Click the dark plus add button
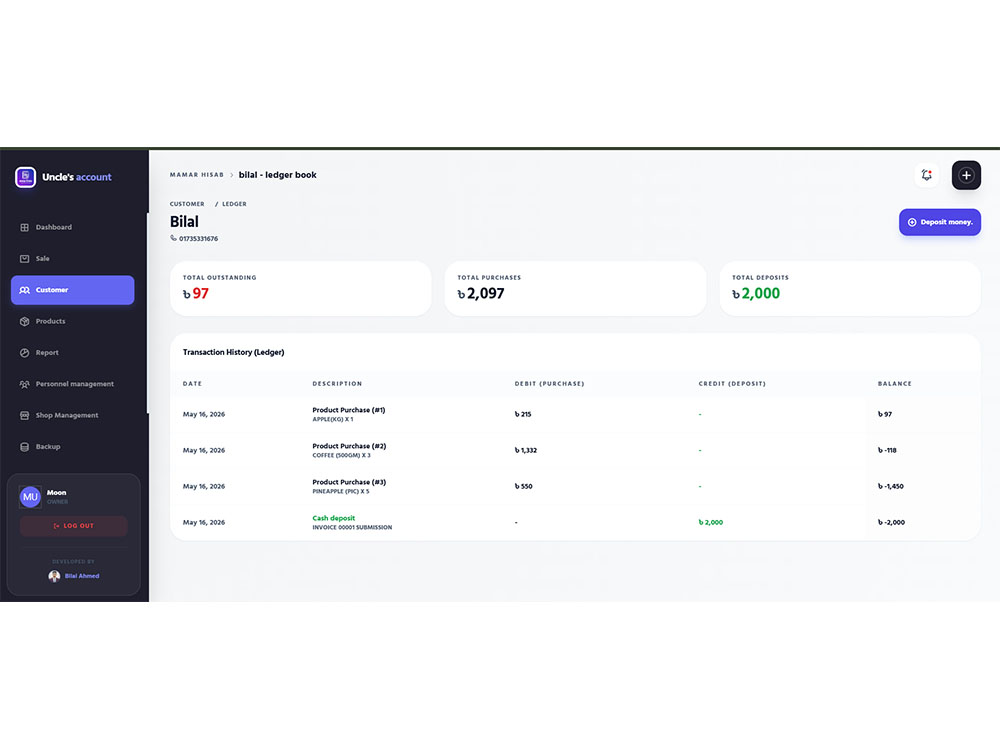The height and width of the screenshot is (750, 1000). [966, 175]
